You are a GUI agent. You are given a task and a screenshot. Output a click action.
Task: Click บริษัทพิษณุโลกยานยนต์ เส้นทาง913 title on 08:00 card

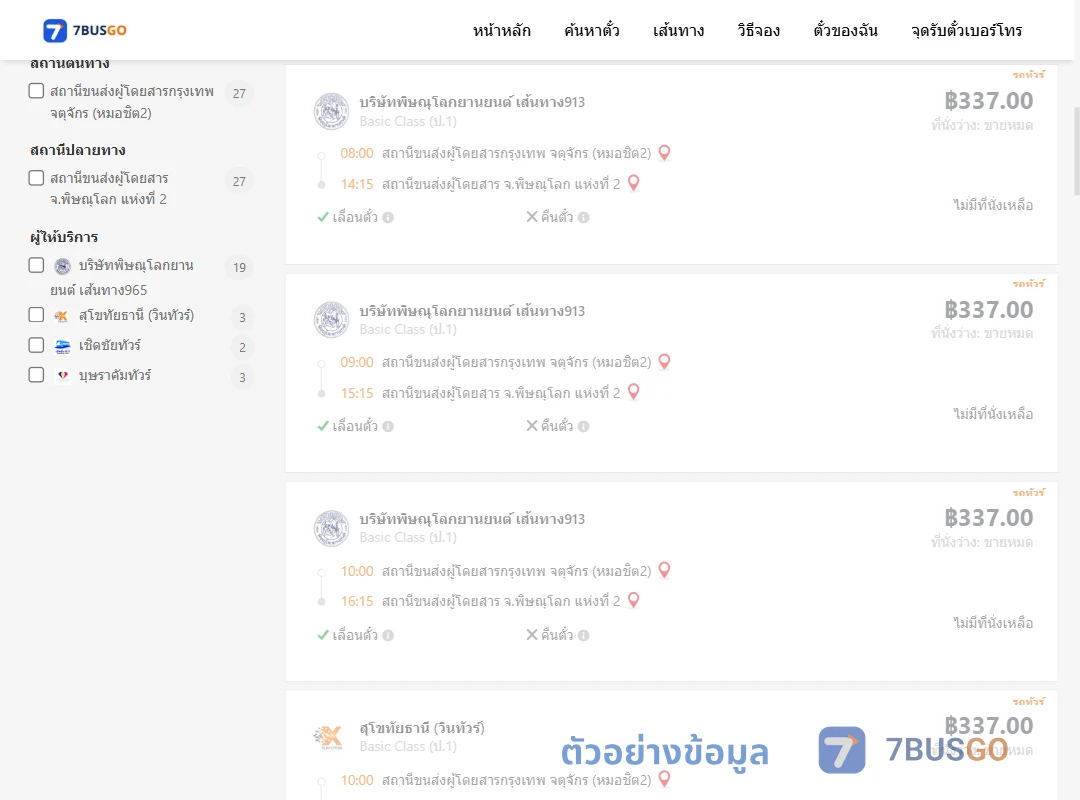pyautogui.click(x=472, y=102)
